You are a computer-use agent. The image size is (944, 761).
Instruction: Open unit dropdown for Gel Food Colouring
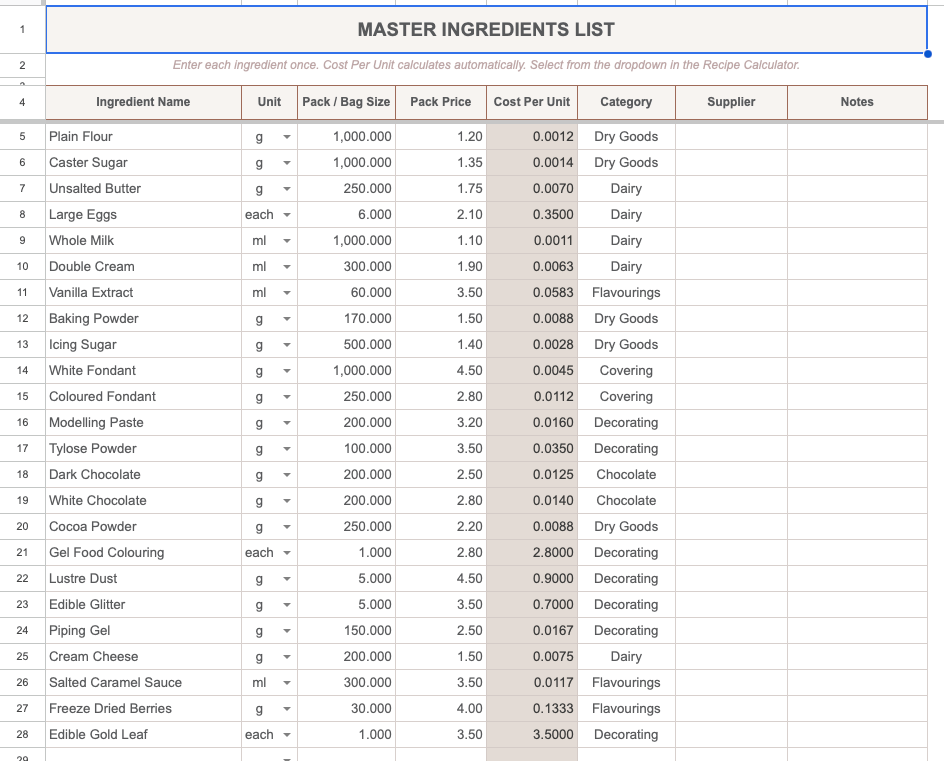tap(287, 553)
